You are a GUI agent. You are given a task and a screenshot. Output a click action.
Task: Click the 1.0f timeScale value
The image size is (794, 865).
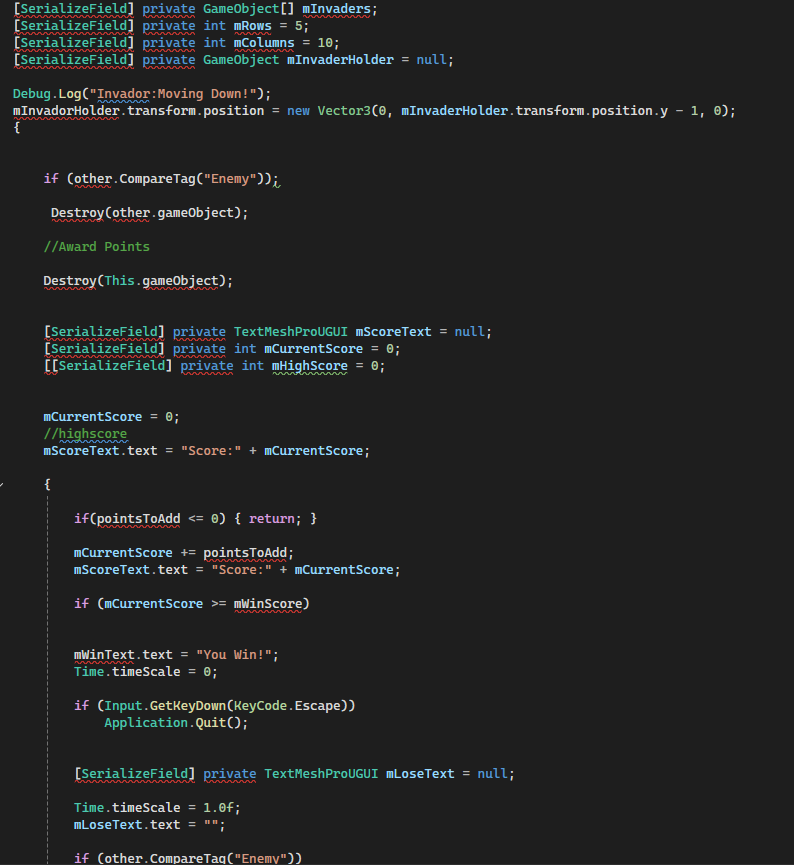click(x=218, y=808)
